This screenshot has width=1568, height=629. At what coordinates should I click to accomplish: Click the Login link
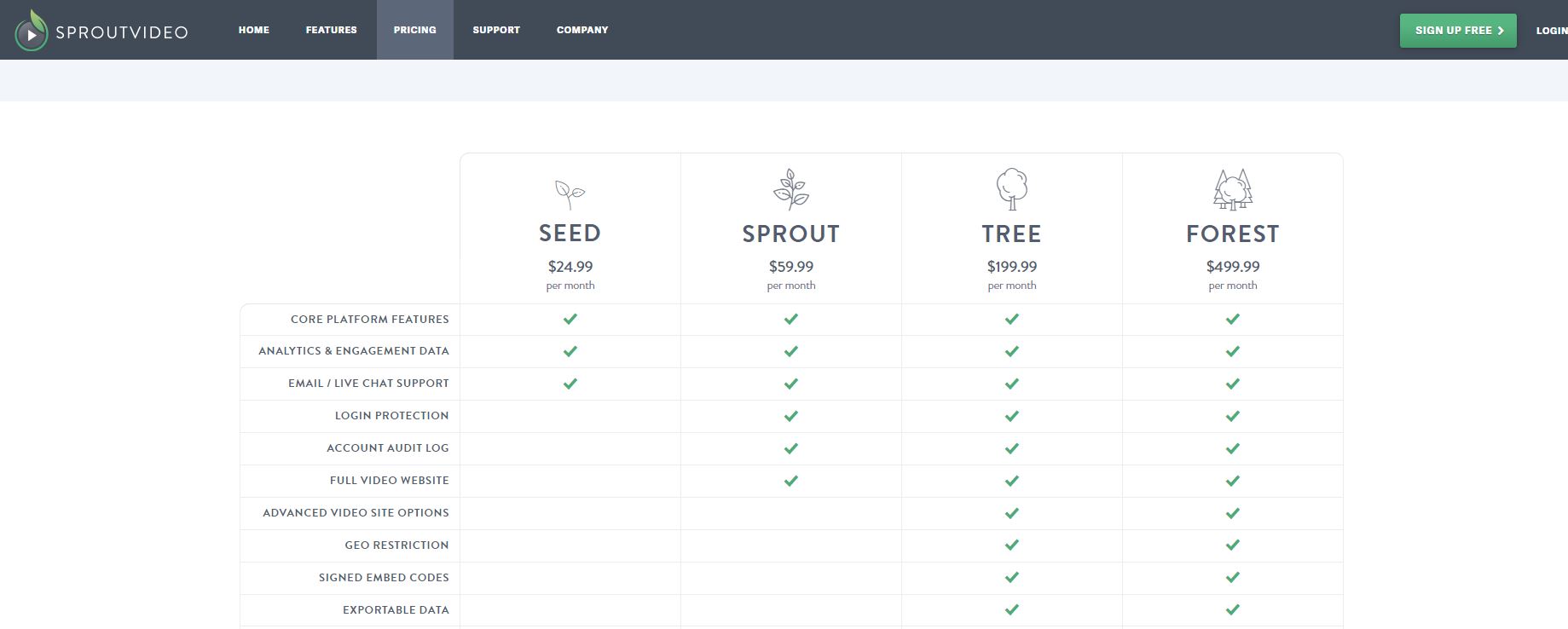pyautogui.click(x=1552, y=31)
